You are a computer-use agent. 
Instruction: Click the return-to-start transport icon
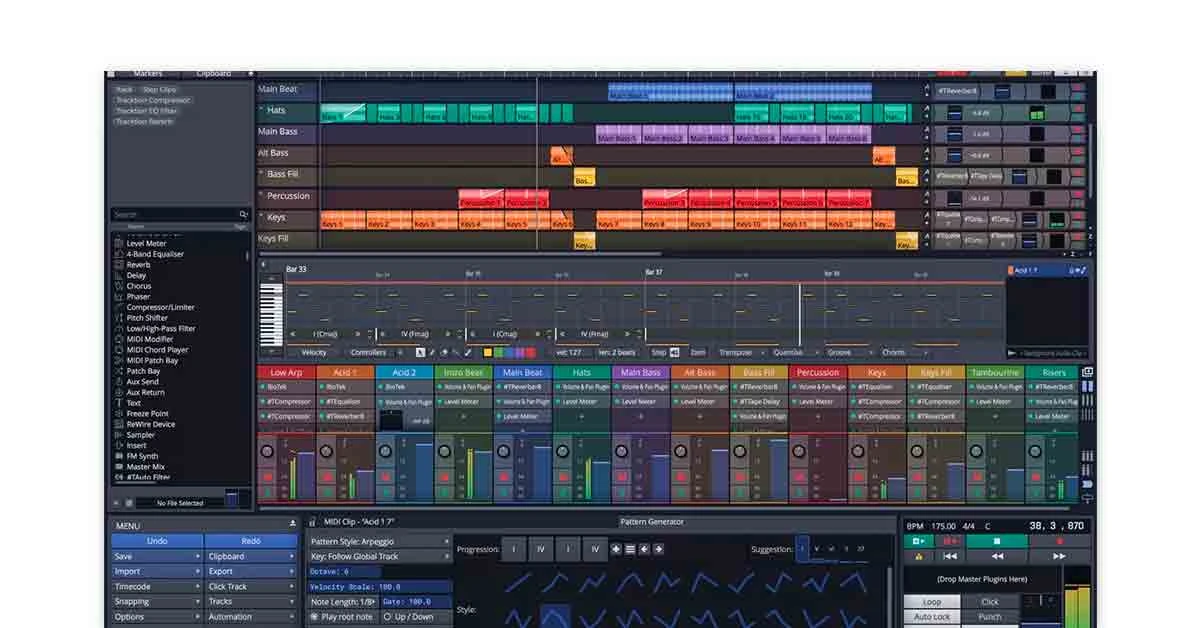[948, 556]
